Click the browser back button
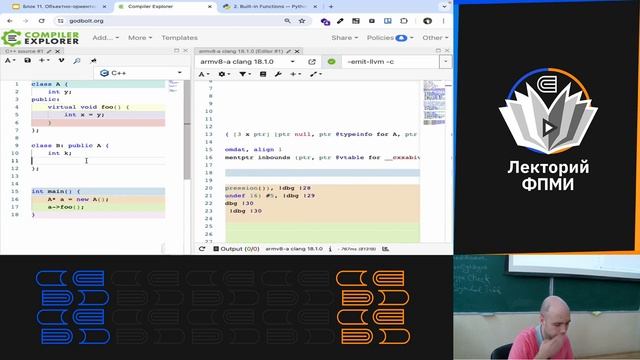Image resolution: width=640 pixels, height=360 pixels. coord(10,21)
